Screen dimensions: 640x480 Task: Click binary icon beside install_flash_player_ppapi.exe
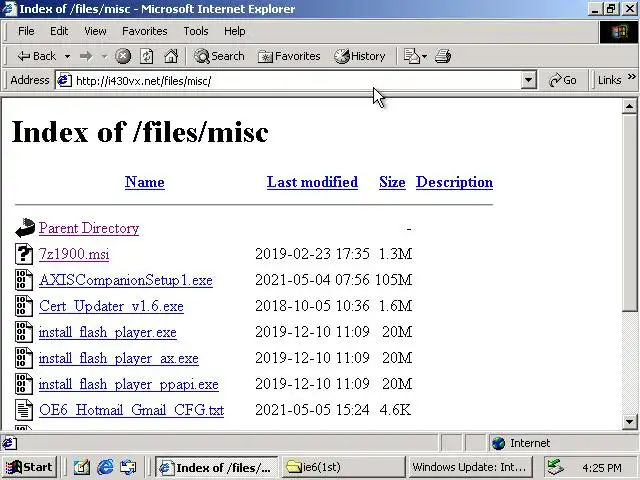coord(24,384)
